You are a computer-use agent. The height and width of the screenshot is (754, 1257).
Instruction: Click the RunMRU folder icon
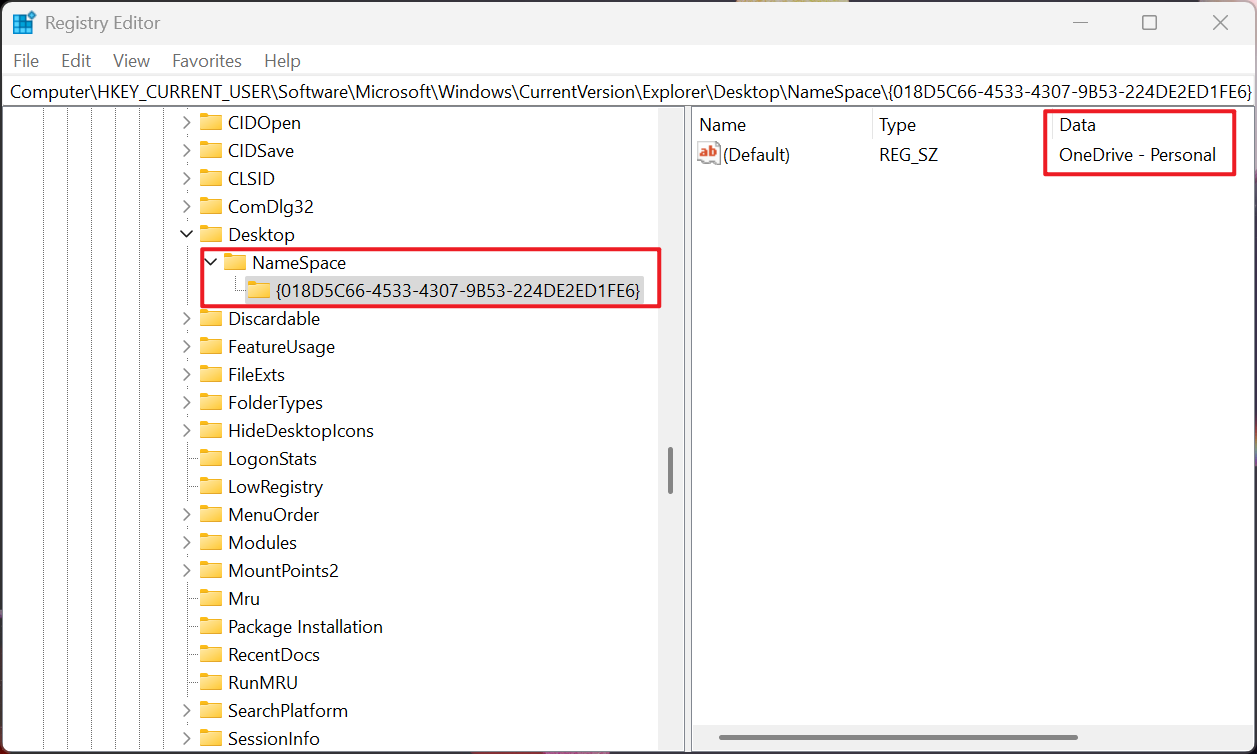(x=210, y=683)
